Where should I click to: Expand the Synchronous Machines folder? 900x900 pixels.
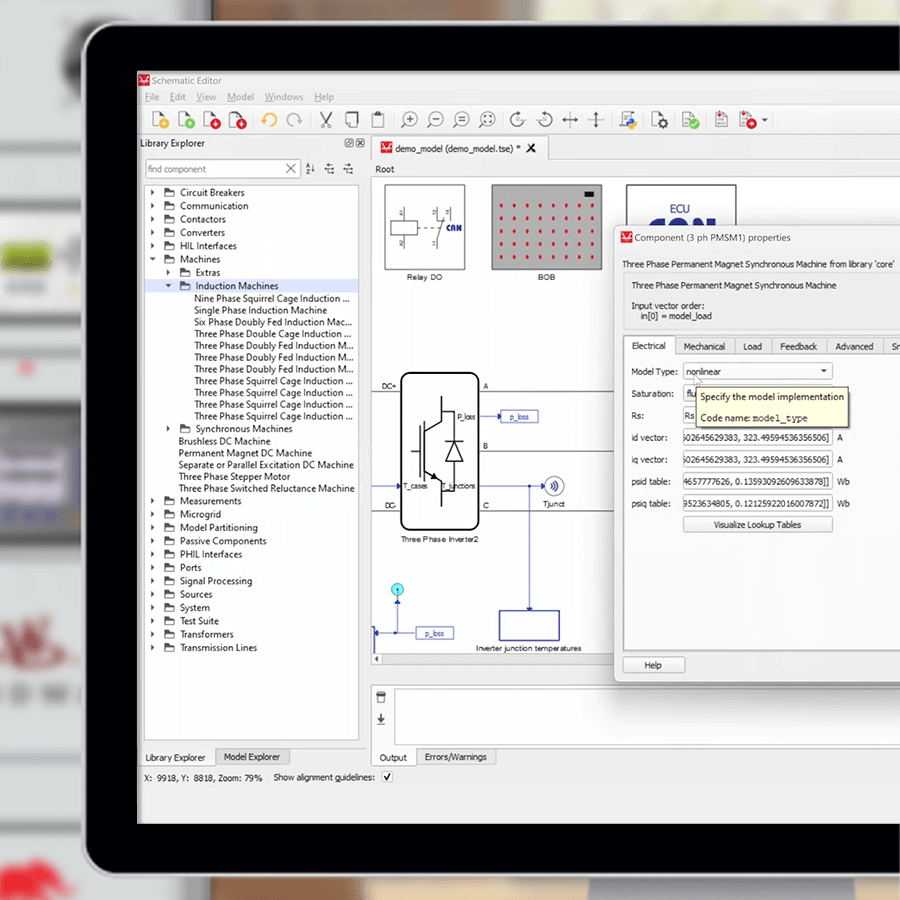[x=168, y=429]
